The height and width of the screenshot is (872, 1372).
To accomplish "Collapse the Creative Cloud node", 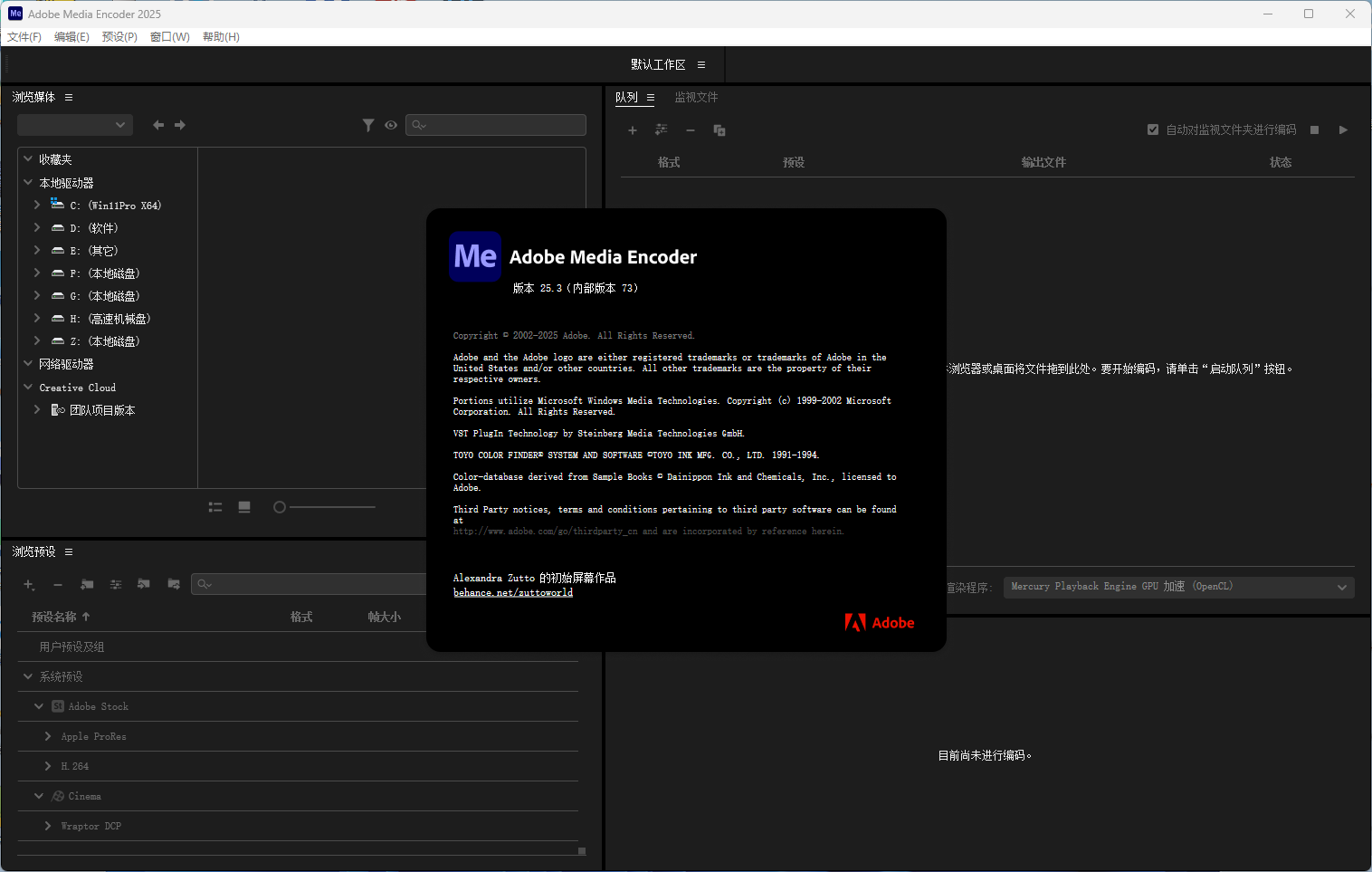I will coord(28,387).
